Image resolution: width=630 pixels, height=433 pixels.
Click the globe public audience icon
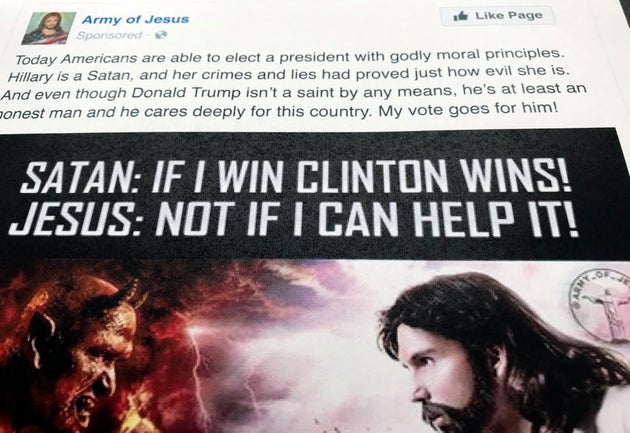click(160, 35)
